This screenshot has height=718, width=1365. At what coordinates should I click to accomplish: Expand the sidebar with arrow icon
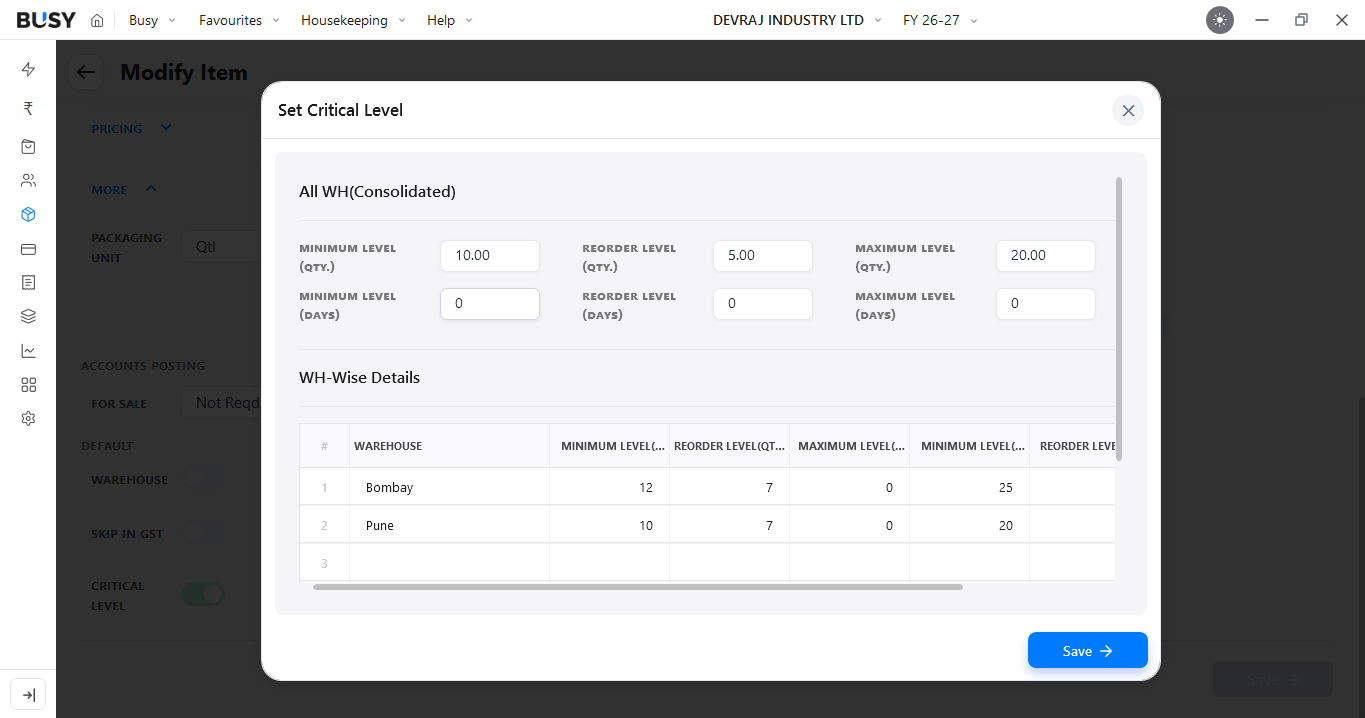pos(28,695)
